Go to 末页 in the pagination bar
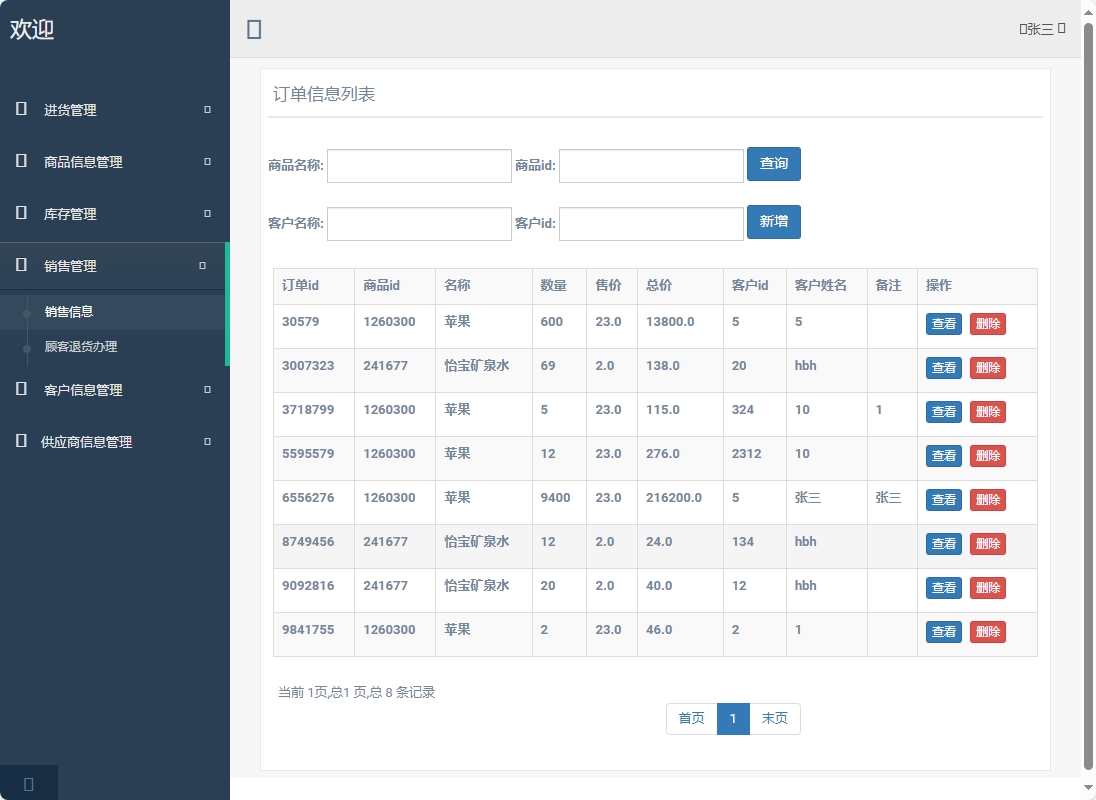 coord(775,718)
